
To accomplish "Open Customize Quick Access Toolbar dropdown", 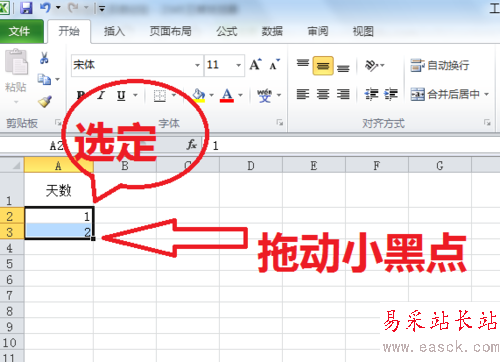I will click(x=102, y=9).
